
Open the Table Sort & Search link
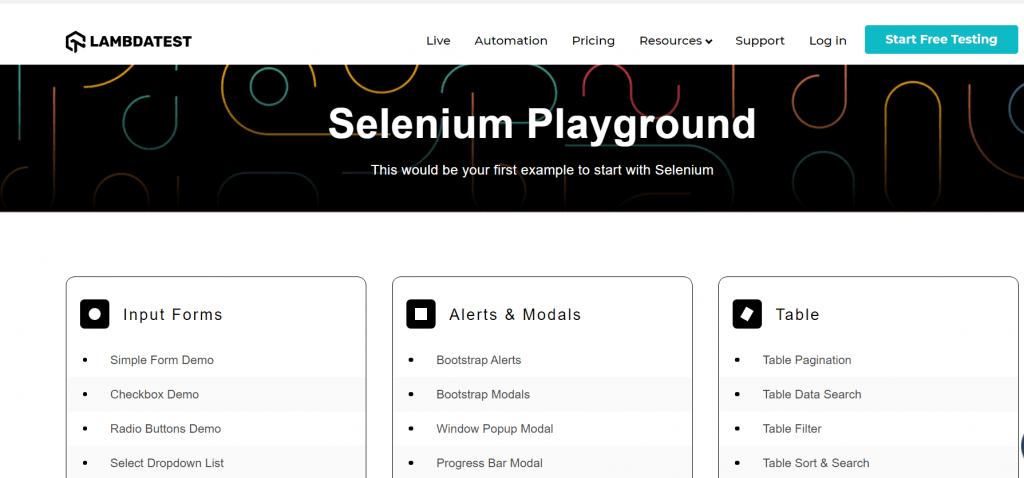coord(816,463)
